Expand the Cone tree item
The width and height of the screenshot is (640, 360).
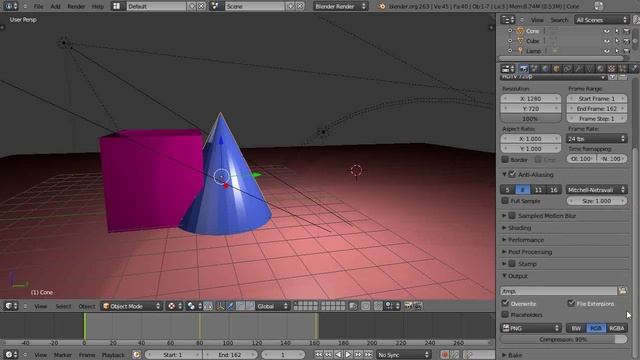click(x=510, y=31)
